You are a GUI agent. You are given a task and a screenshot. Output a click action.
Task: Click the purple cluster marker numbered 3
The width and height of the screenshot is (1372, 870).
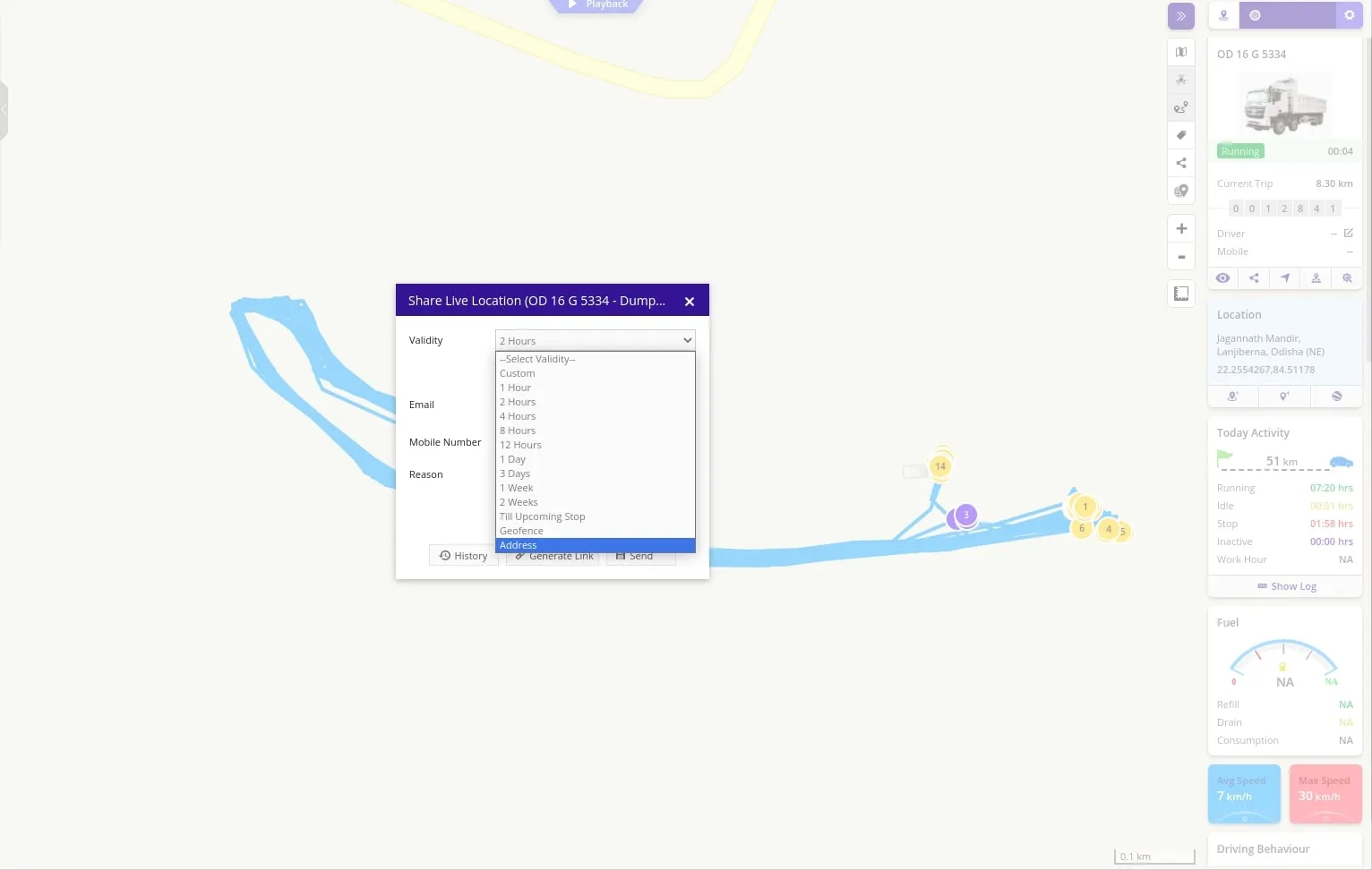point(965,515)
